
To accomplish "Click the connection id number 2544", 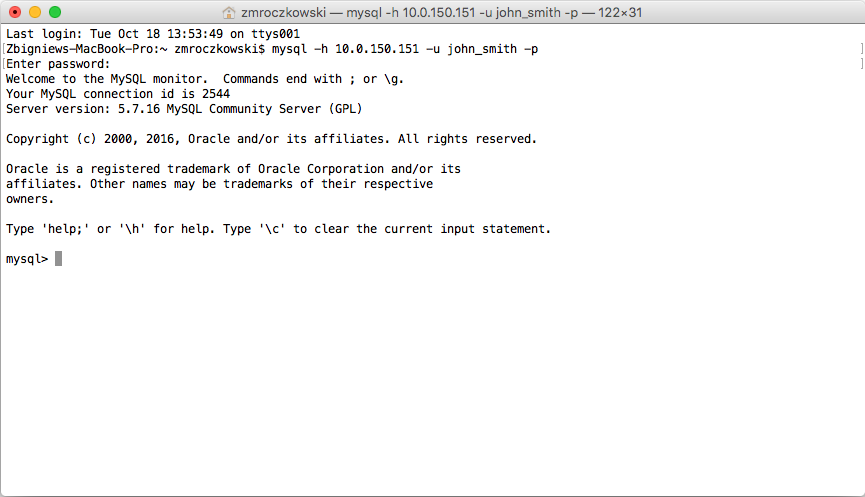I will [216, 94].
